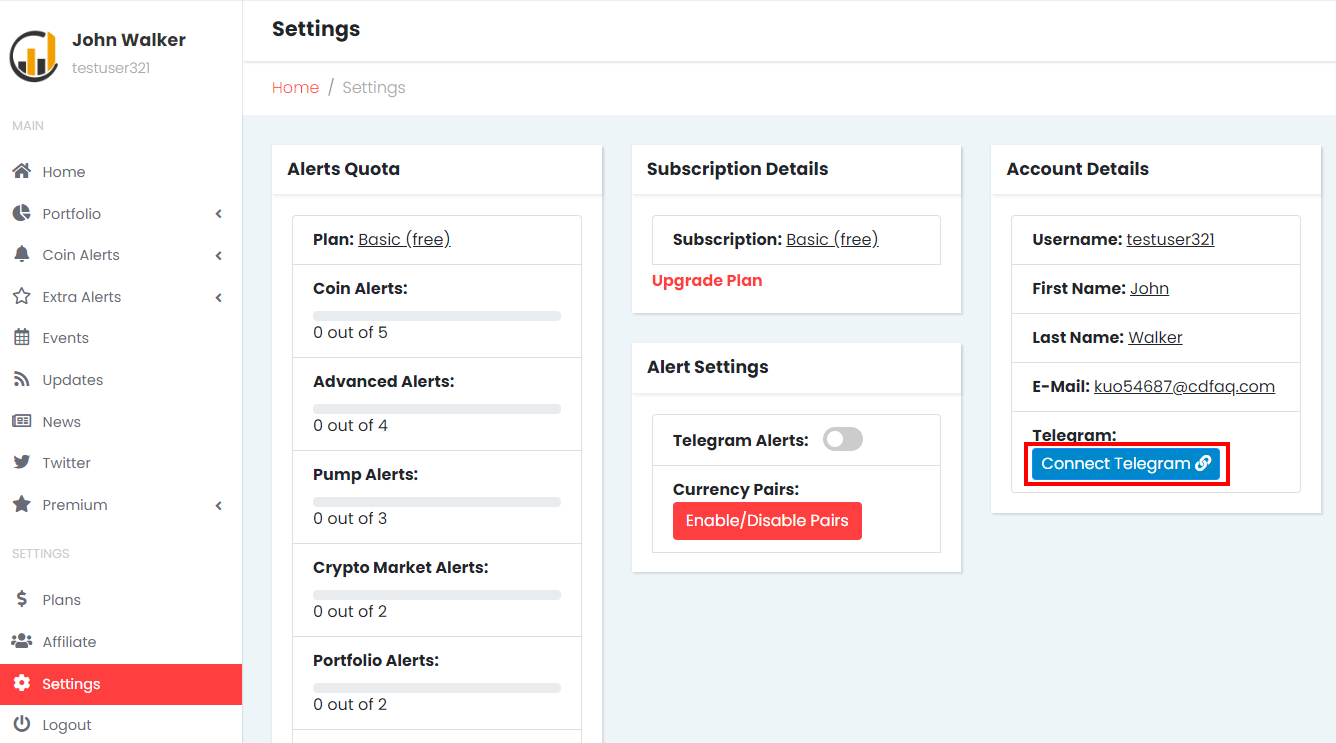The height and width of the screenshot is (743, 1336).
Task: Click the Alerts Quota card heading
Action: pyautogui.click(x=344, y=169)
